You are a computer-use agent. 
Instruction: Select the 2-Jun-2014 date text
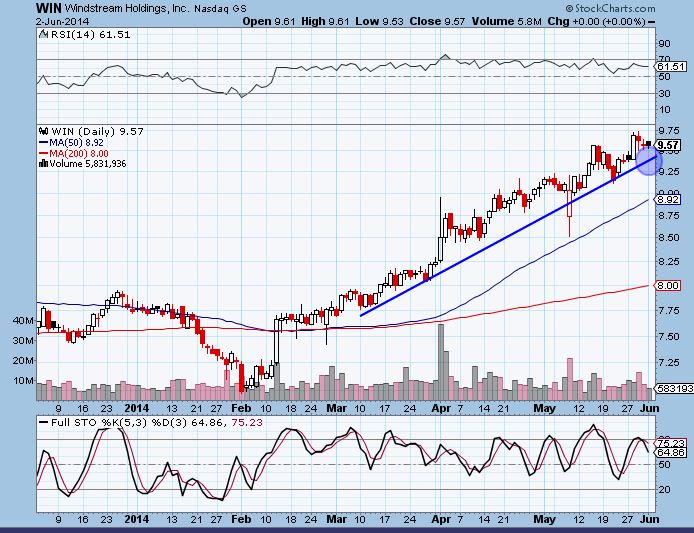62,21
